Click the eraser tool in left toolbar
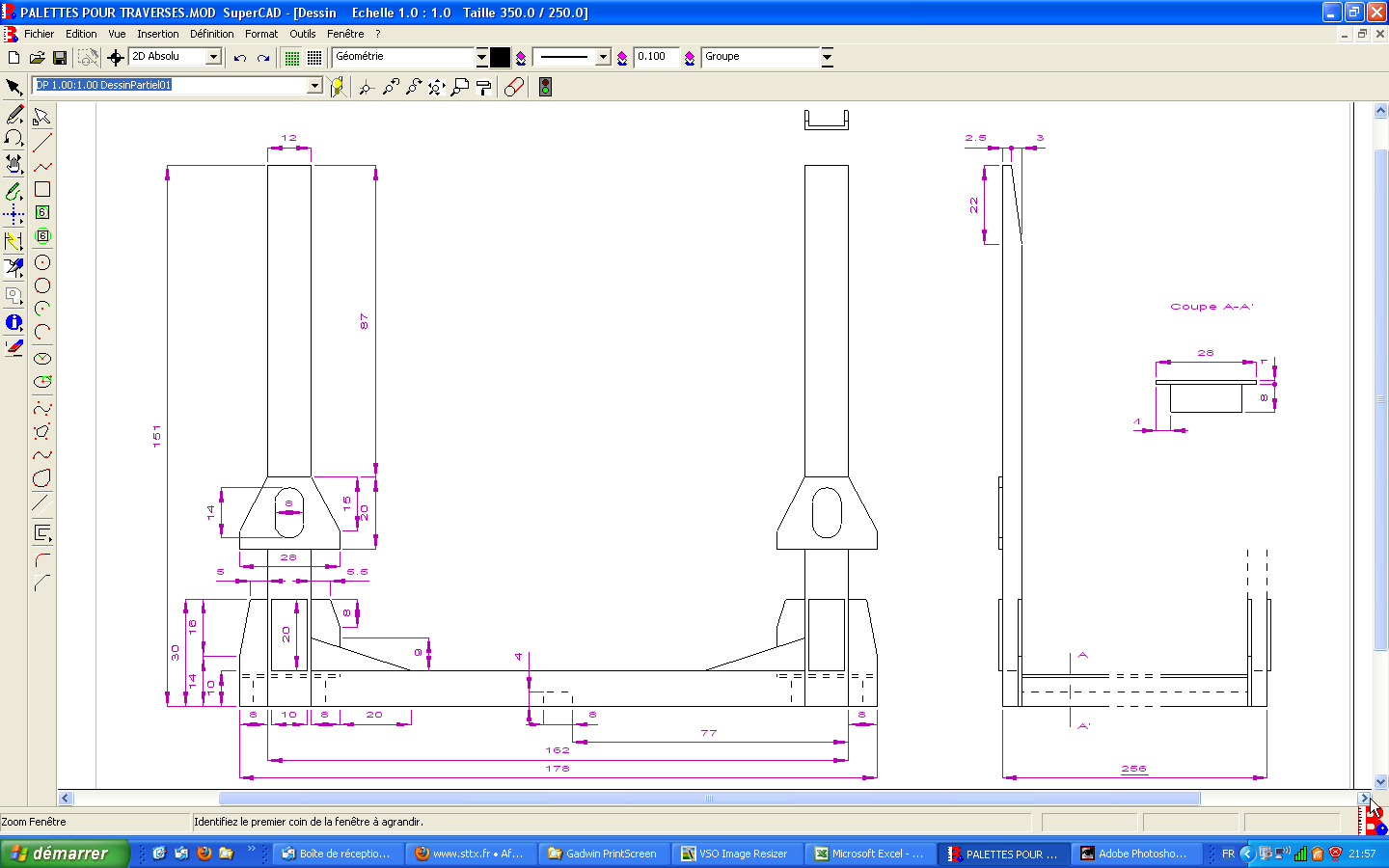1389x868 pixels. (x=14, y=347)
